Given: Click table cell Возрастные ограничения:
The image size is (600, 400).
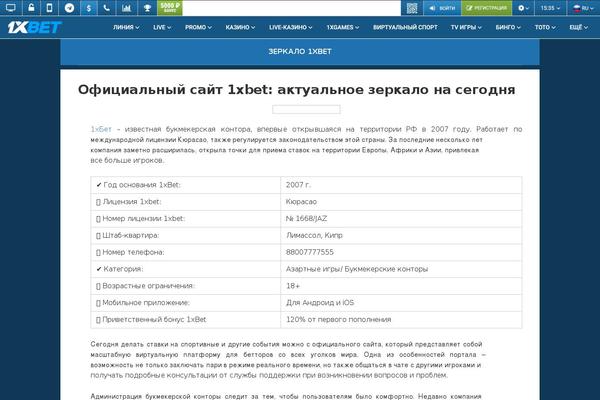Looking at the screenshot, I should 185,286.
